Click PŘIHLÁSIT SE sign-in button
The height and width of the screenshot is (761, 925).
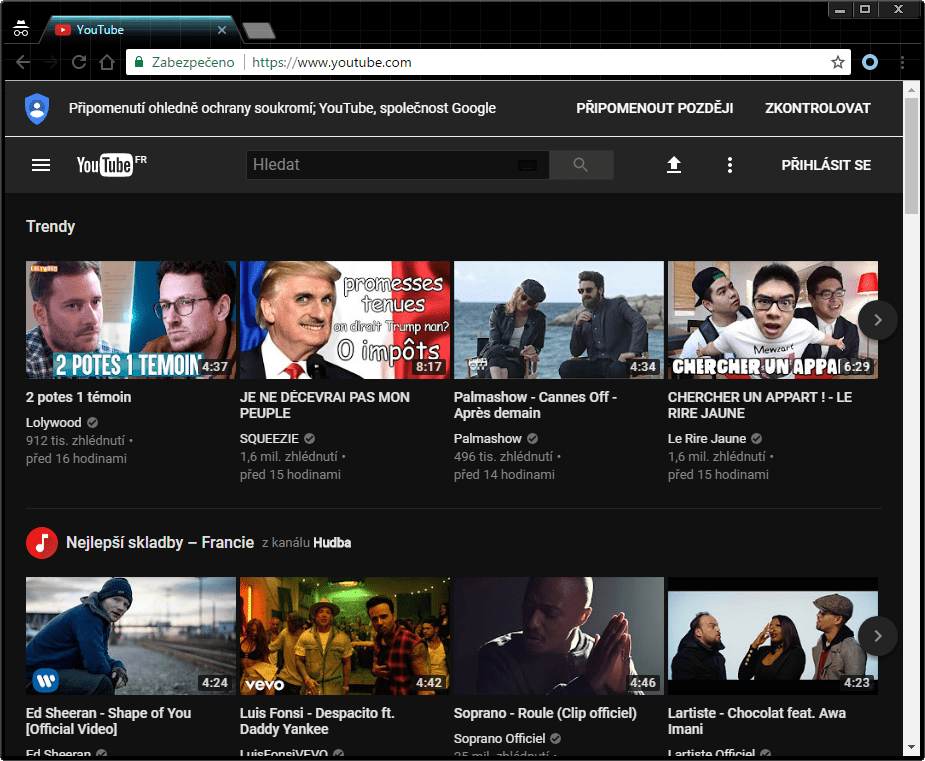(826, 165)
